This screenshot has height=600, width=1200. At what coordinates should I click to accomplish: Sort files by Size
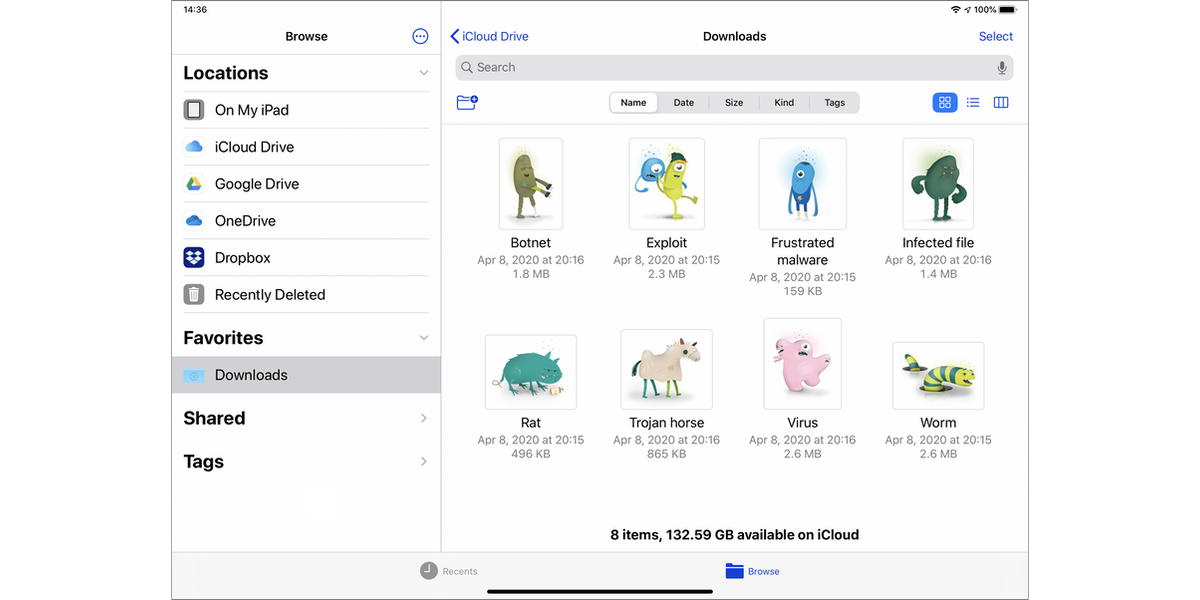click(734, 102)
